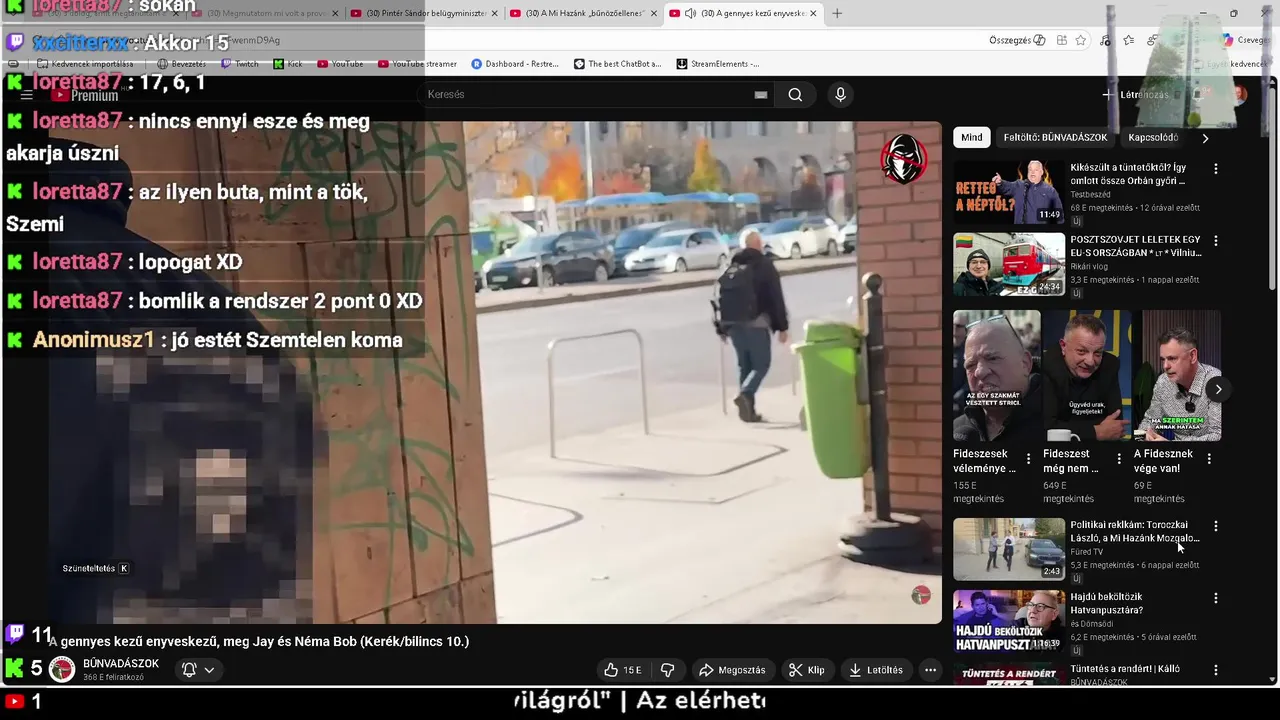
Task: Open options menu for Hajdú beköltözik video
Action: point(1216,598)
